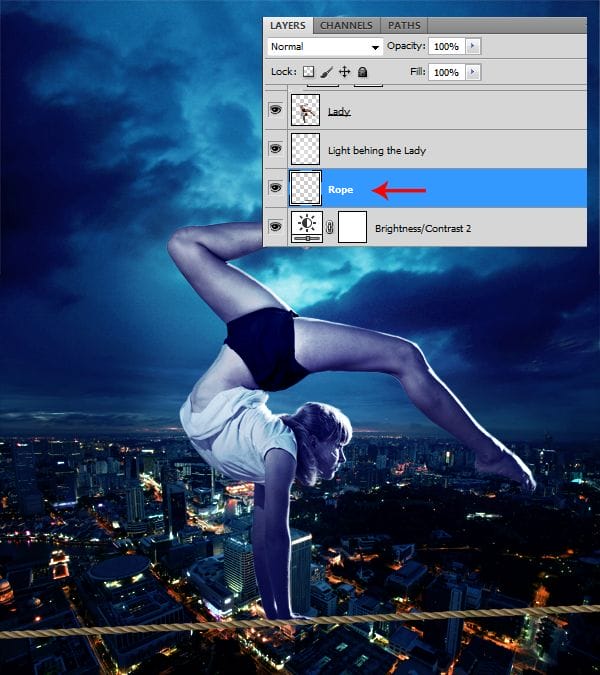Viewport: 600px width, 675px height.
Task: Select the Rope layer thumbnail
Action: tap(306, 188)
